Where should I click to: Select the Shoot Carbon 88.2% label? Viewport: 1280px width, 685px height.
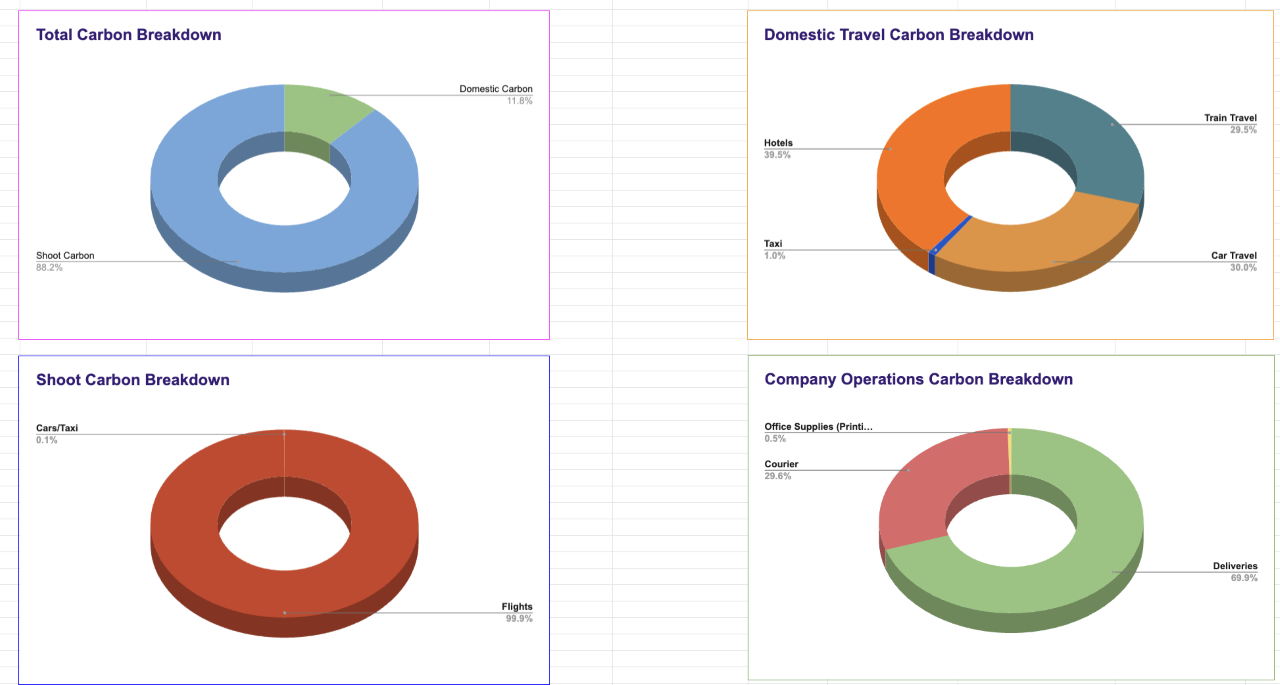(65, 261)
